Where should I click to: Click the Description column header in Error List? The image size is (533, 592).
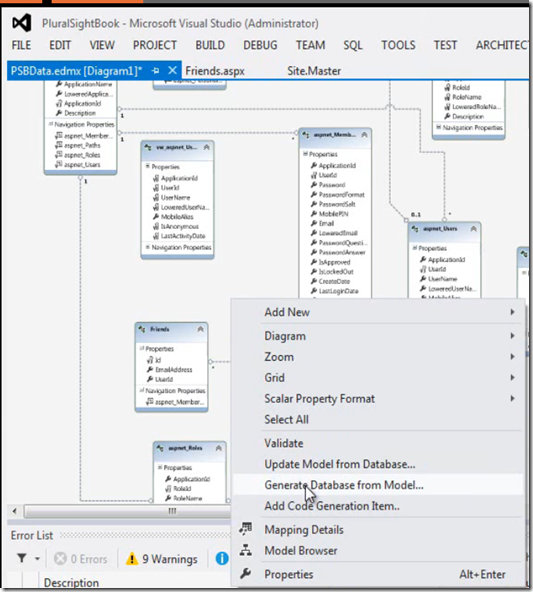tap(71, 583)
